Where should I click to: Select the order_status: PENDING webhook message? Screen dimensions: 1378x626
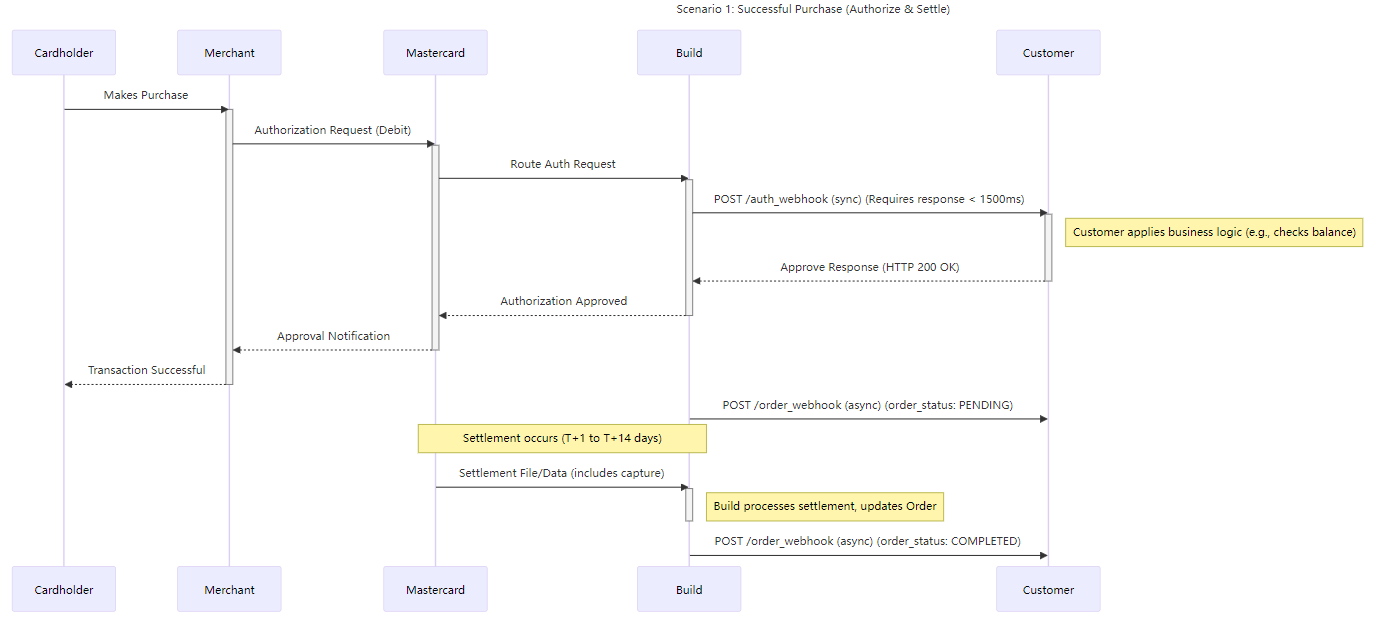867,405
